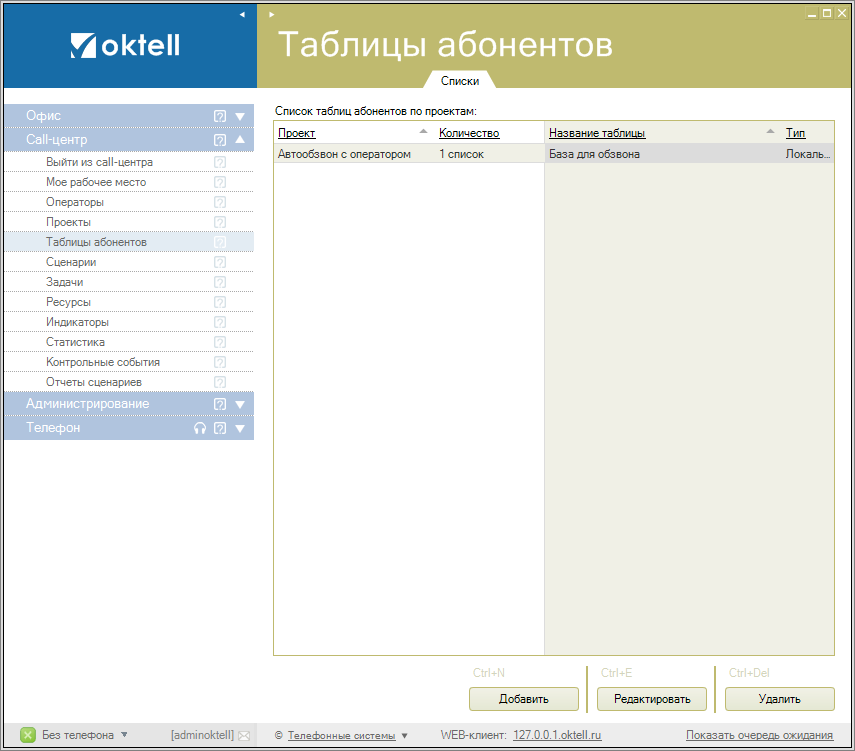Open help icon beside Администрирование section
The height and width of the screenshot is (751, 855).
[220, 404]
